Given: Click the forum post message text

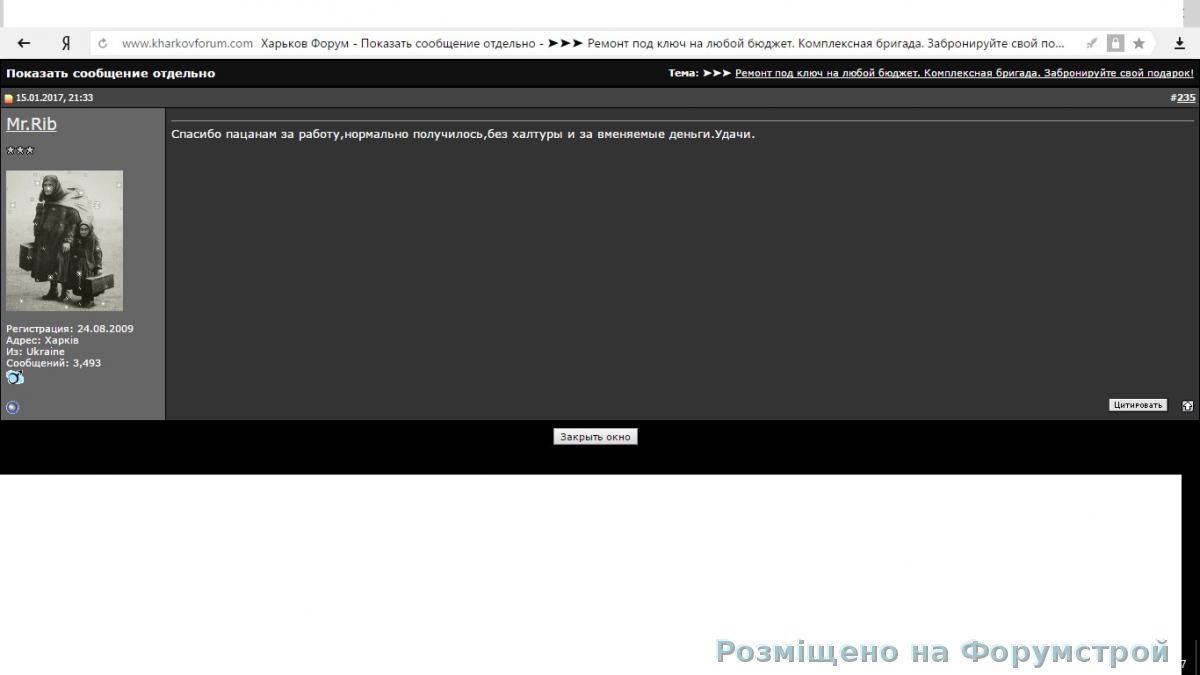Looking at the screenshot, I should pyautogui.click(x=463, y=134).
